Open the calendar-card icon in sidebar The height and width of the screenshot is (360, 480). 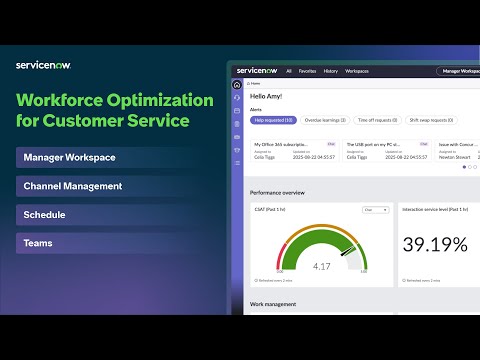tap(237, 111)
